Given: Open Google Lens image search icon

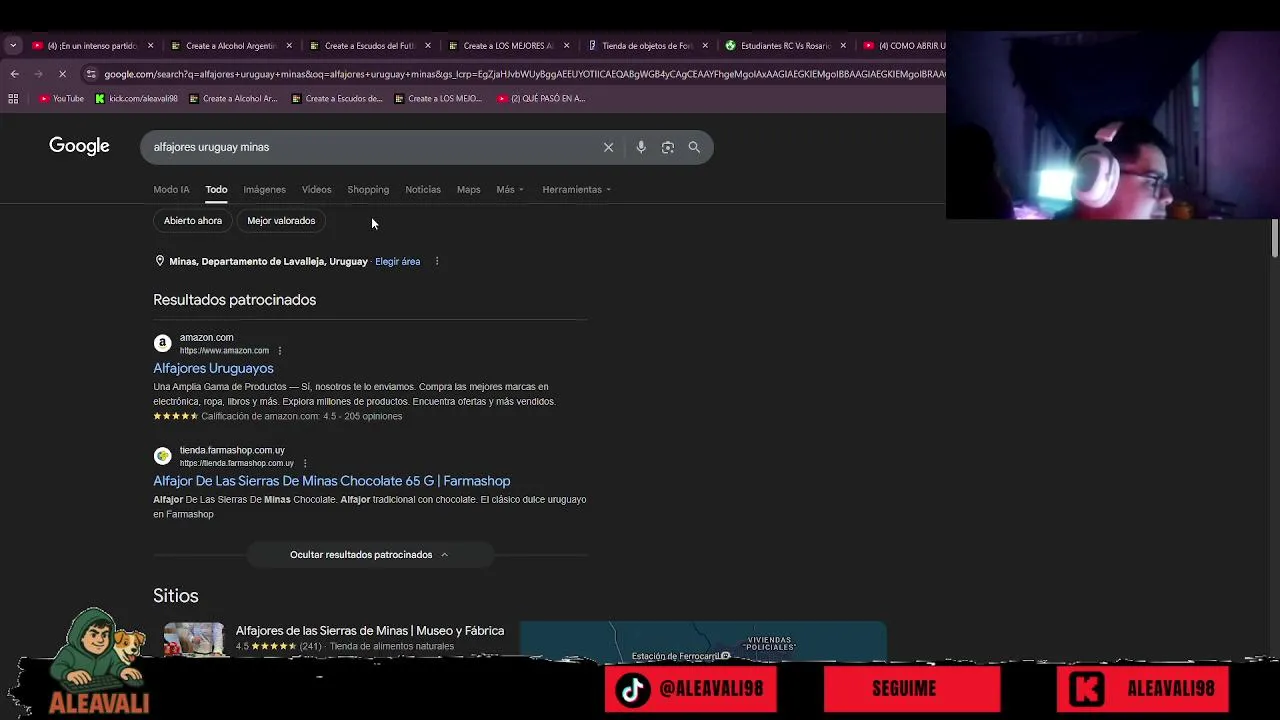Looking at the screenshot, I should pyautogui.click(x=668, y=147).
